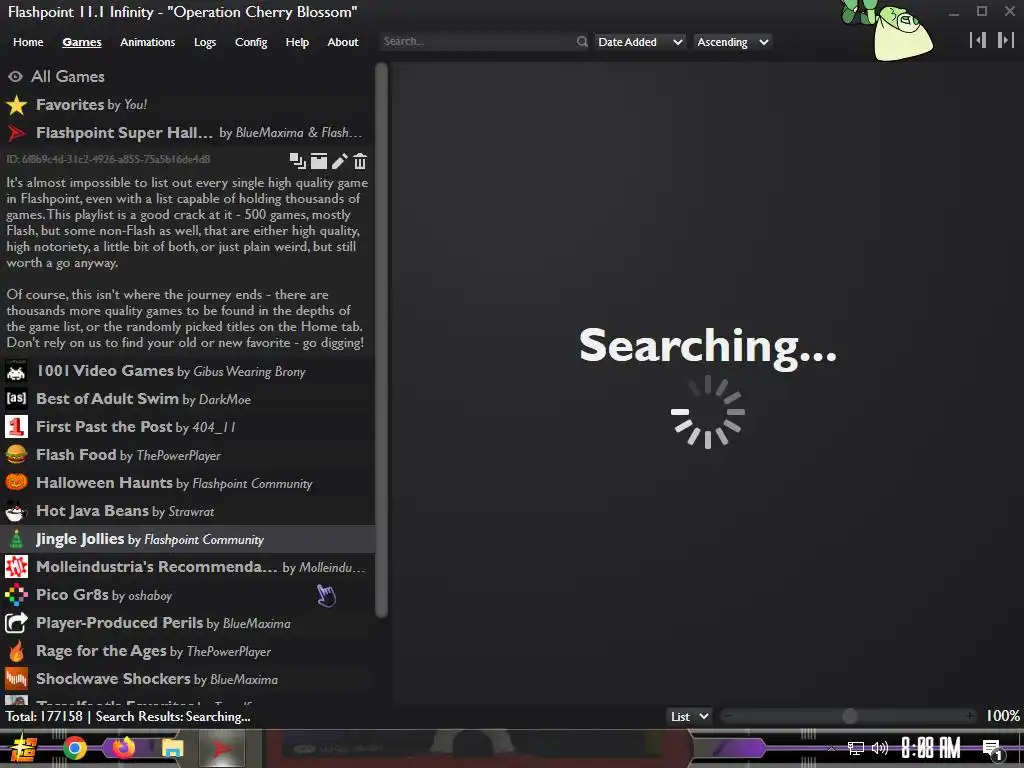This screenshot has width=1024, height=768.
Task: Open Chrome from the taskbar
Action: [74, 748]
